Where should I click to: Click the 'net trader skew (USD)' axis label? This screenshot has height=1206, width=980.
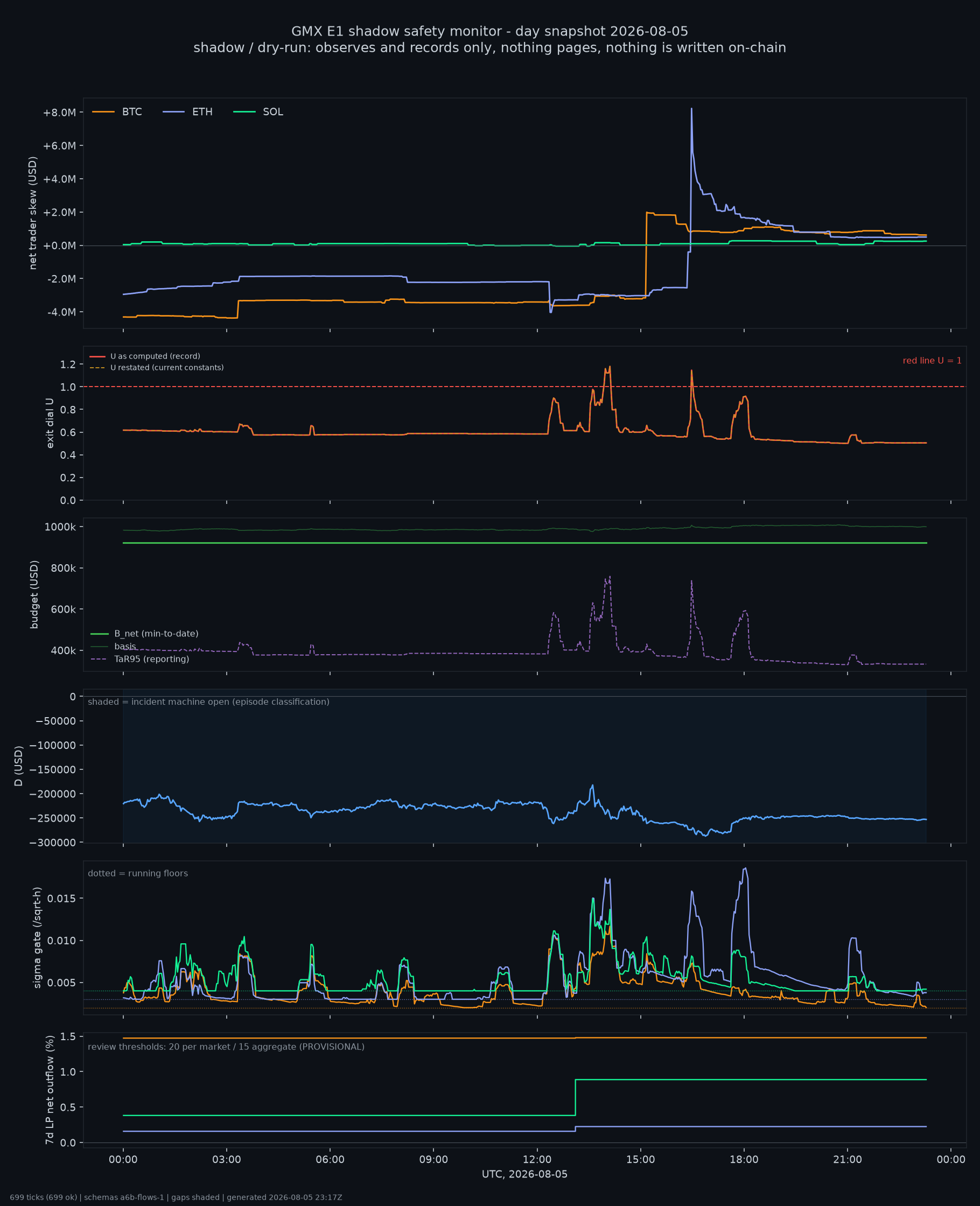(x=33, y=213)
